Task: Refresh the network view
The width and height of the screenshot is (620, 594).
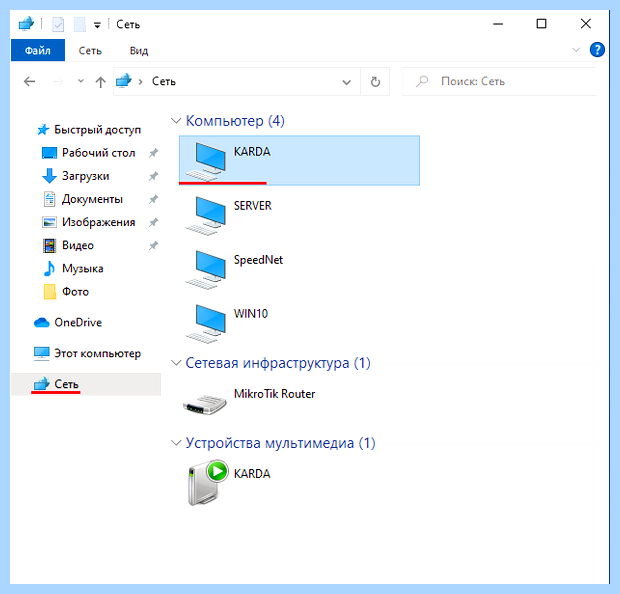Action: tap(375, 81)
